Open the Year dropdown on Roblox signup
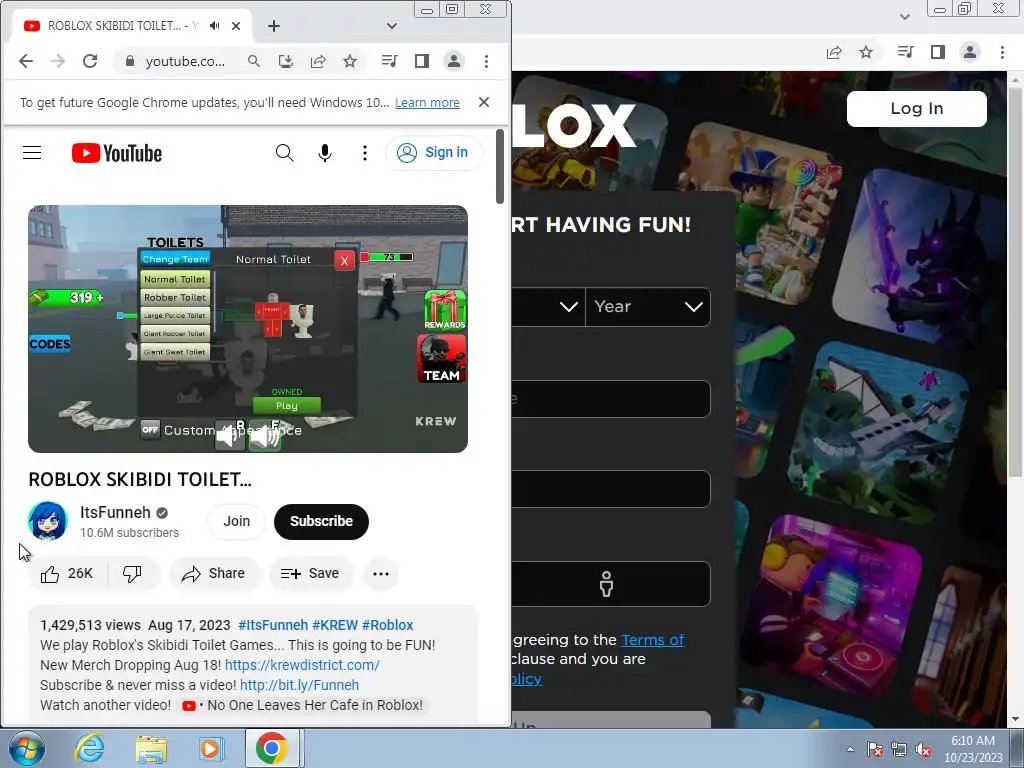The height and width of the screenshot is (768, 1024). [648, 306]
